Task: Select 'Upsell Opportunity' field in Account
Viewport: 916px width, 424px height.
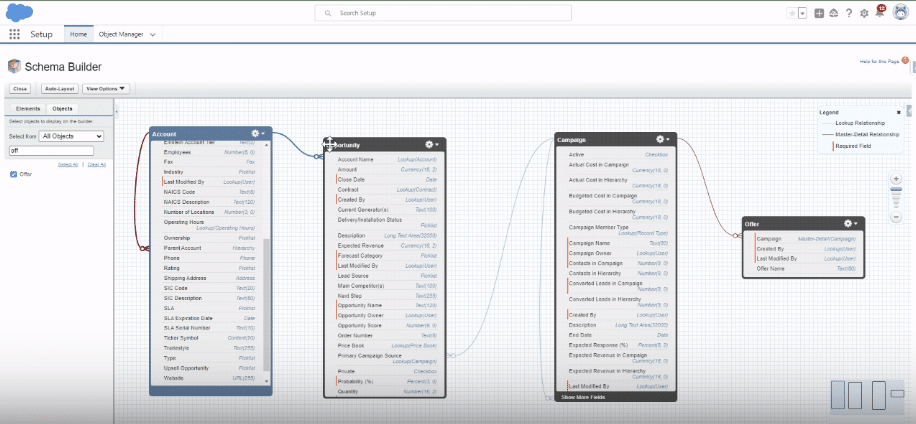Action: [x=209, y=369]
